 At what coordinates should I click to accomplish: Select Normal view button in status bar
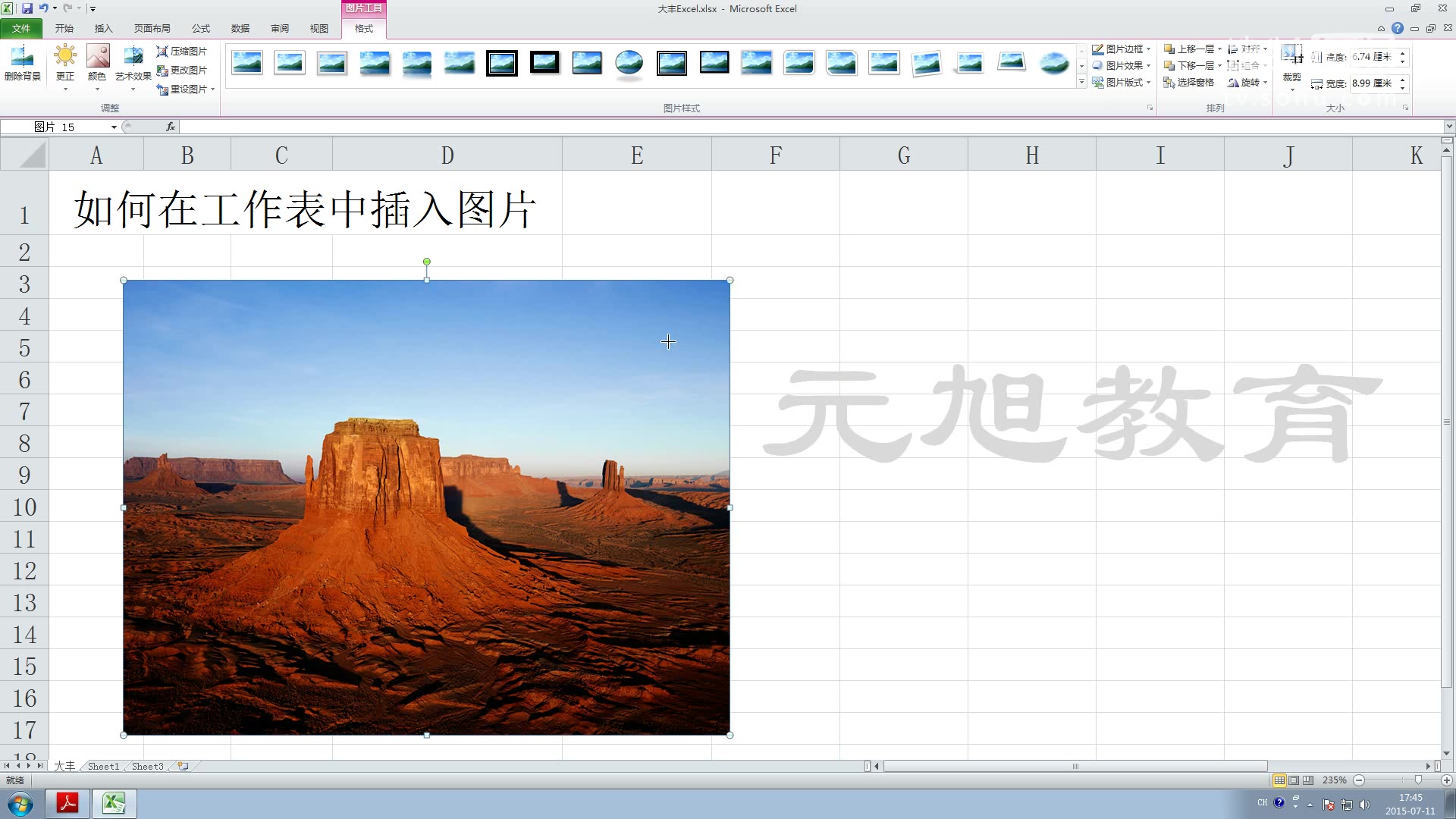coord(1279,780)
